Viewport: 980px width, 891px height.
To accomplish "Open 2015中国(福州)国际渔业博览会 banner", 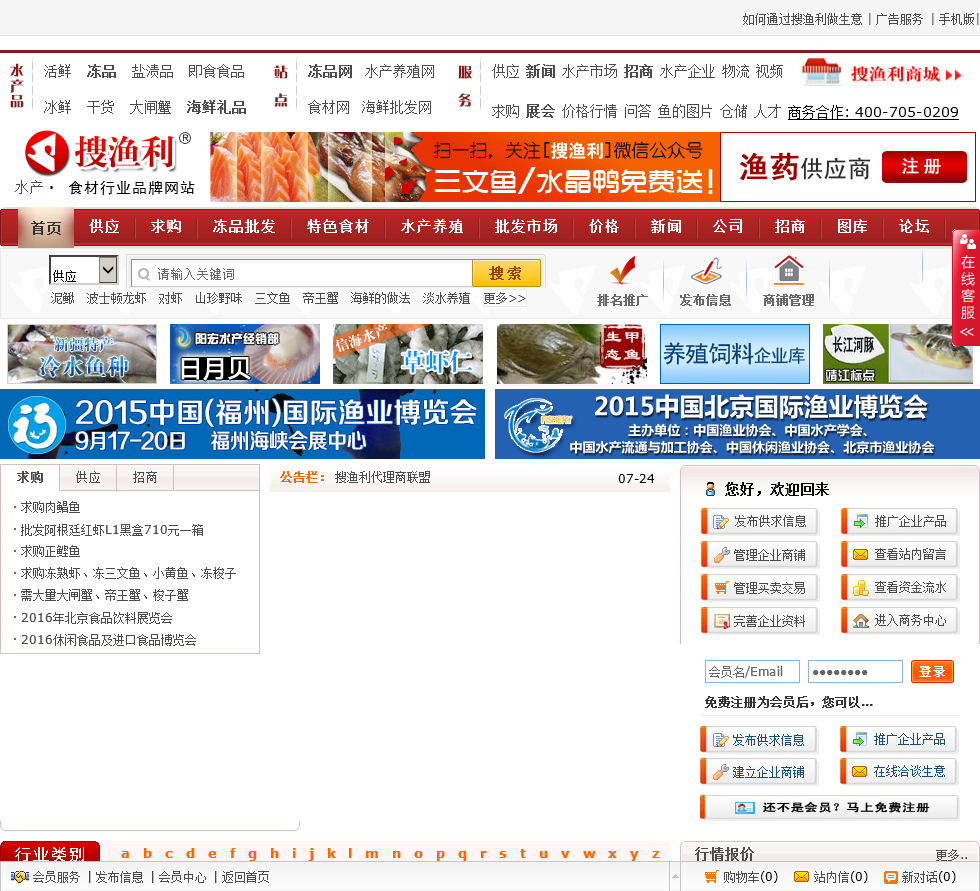I will (x=242, y=424).
